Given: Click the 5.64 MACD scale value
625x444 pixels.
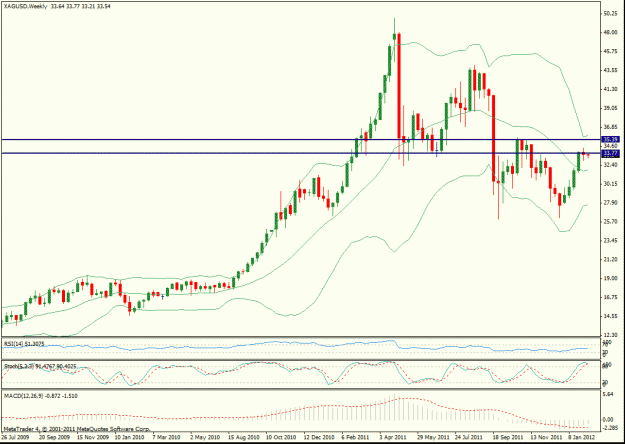Looking at the screenshot, I should (x=608, y=394).
